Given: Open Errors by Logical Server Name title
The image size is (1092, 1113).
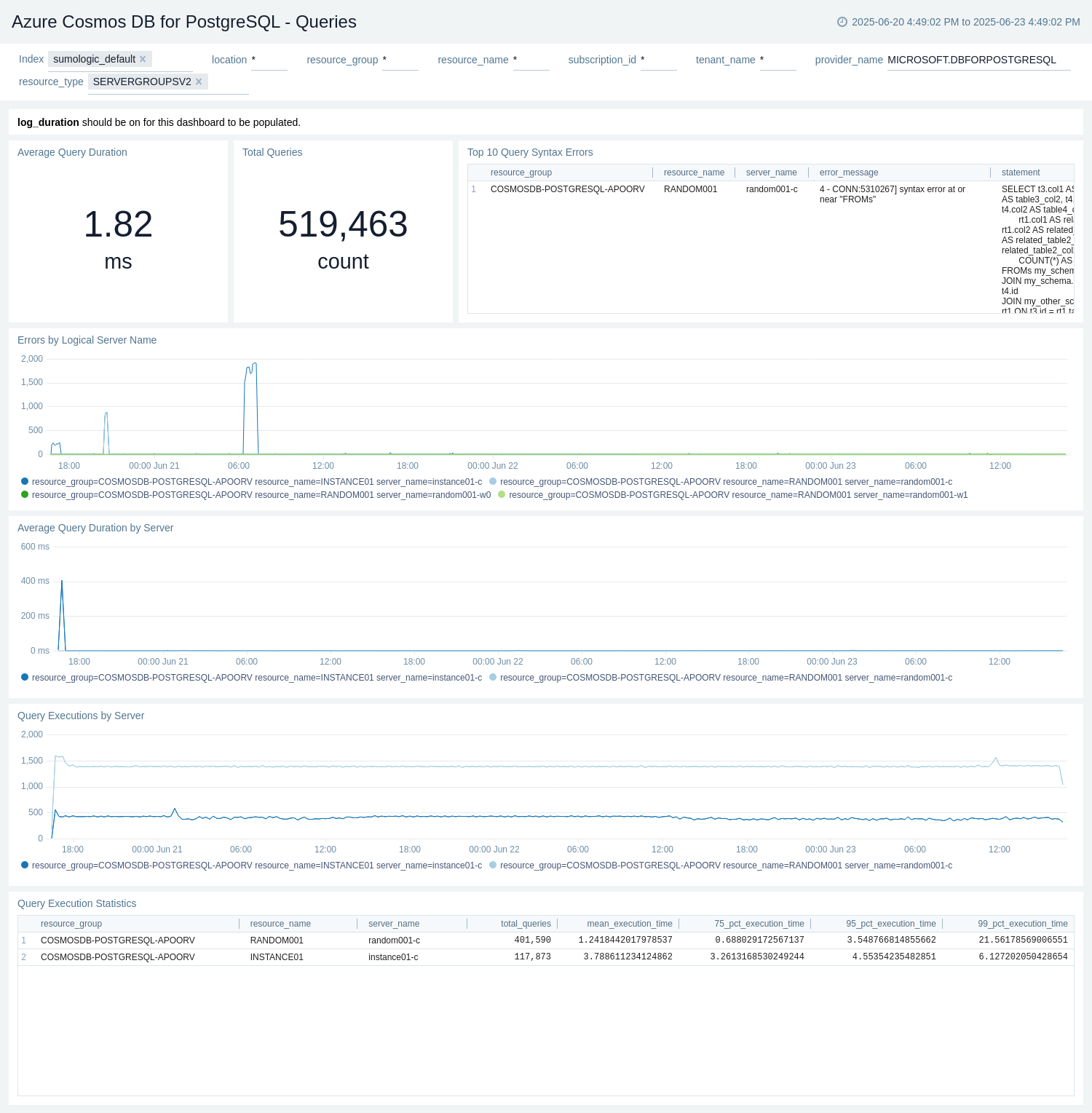Looking at the screenshot, I should [x=87, y=340].
